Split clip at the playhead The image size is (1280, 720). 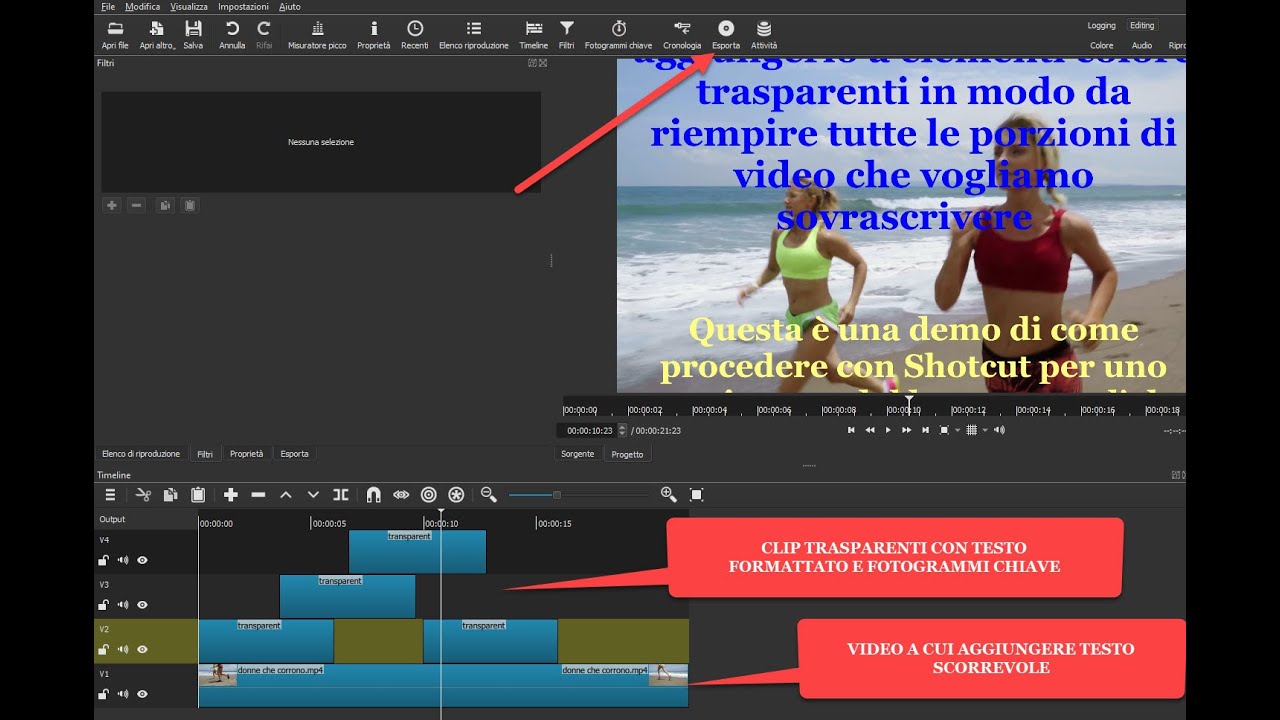(x=341, y=494)
